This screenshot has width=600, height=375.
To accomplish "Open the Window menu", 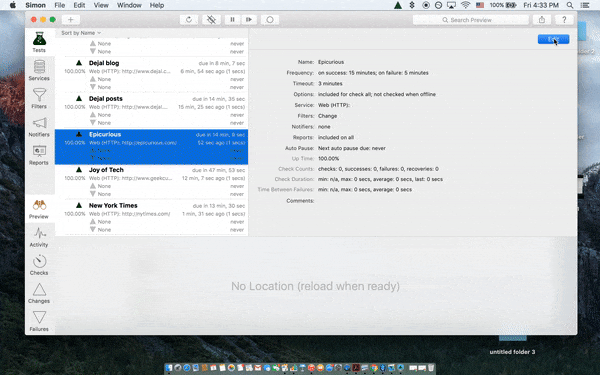I will (129, 5).
